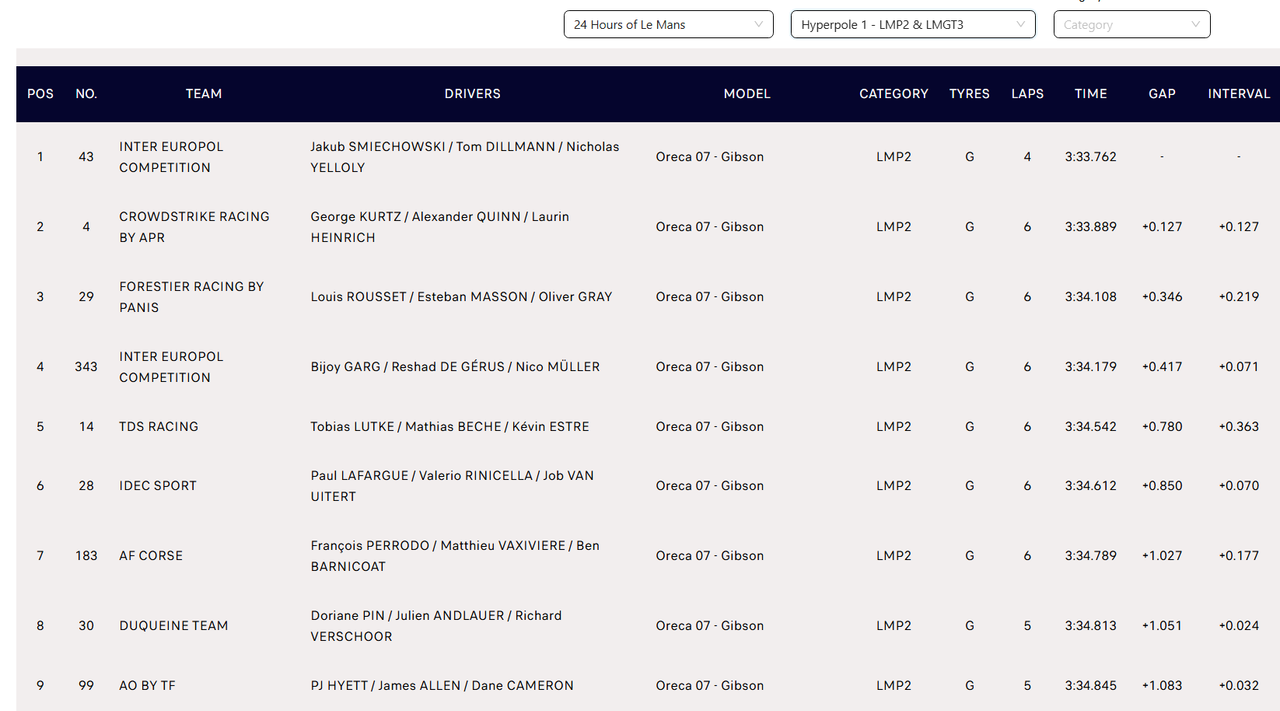Viewport: 1280px width, 711px height.
Task: Select drivers Jakub SMIECHOWSKI / Tom DILLMANN
Action: [433, 147]
